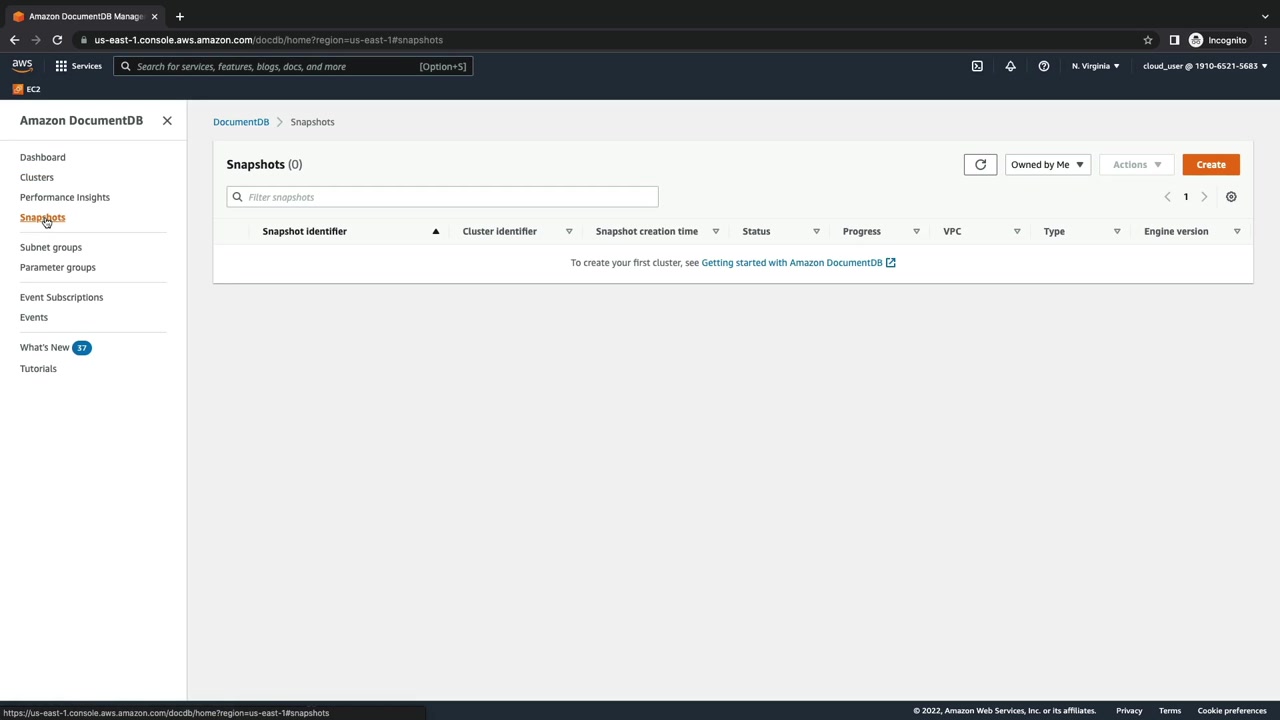Open the notifications bell

1010,66
